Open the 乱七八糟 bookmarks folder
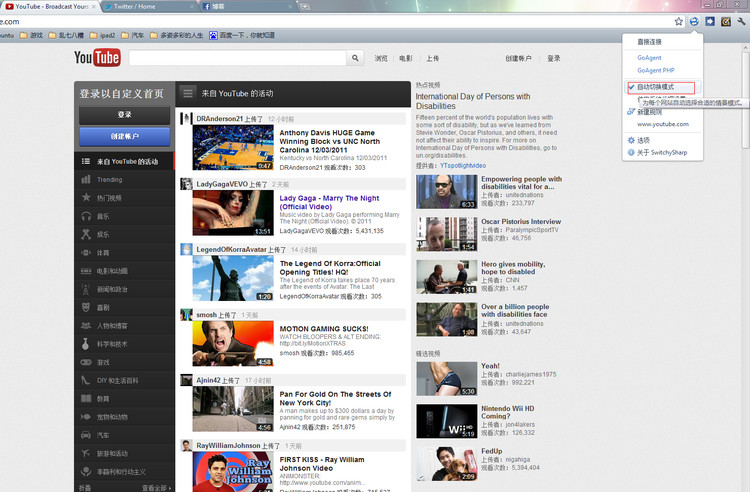This screenshot has width=750, height=492. point(66,35)
